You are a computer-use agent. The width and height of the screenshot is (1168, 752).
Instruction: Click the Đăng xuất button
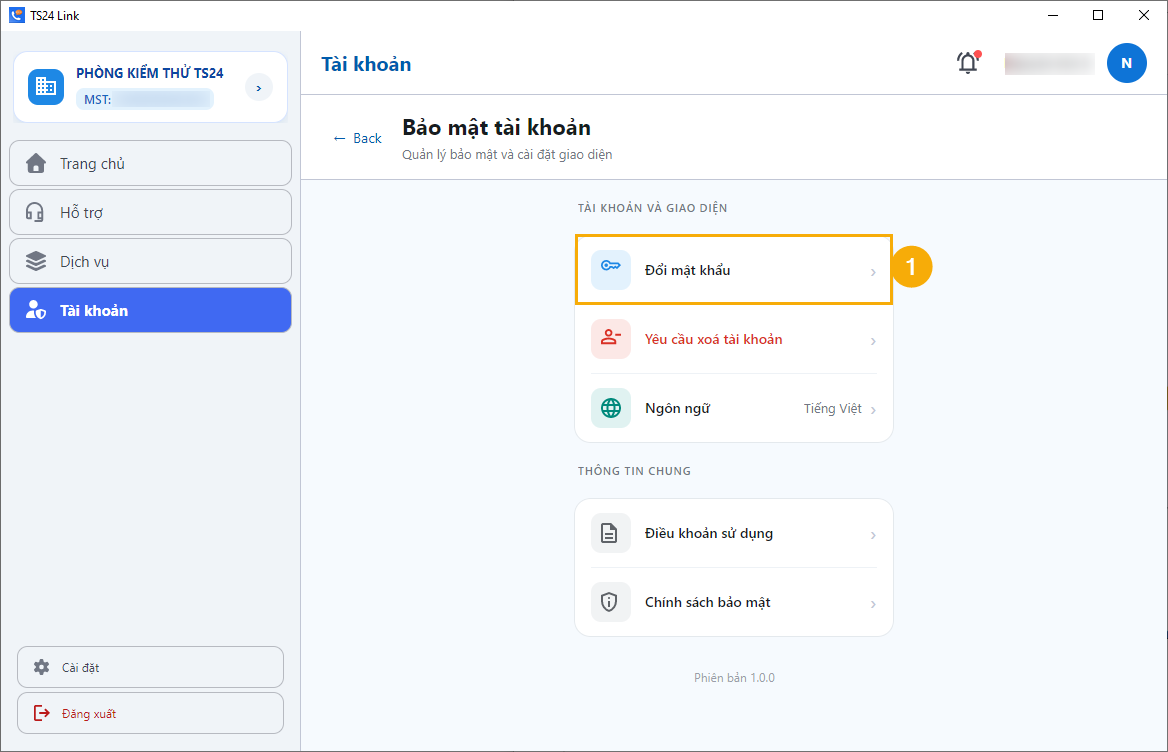tap(150, 713)
